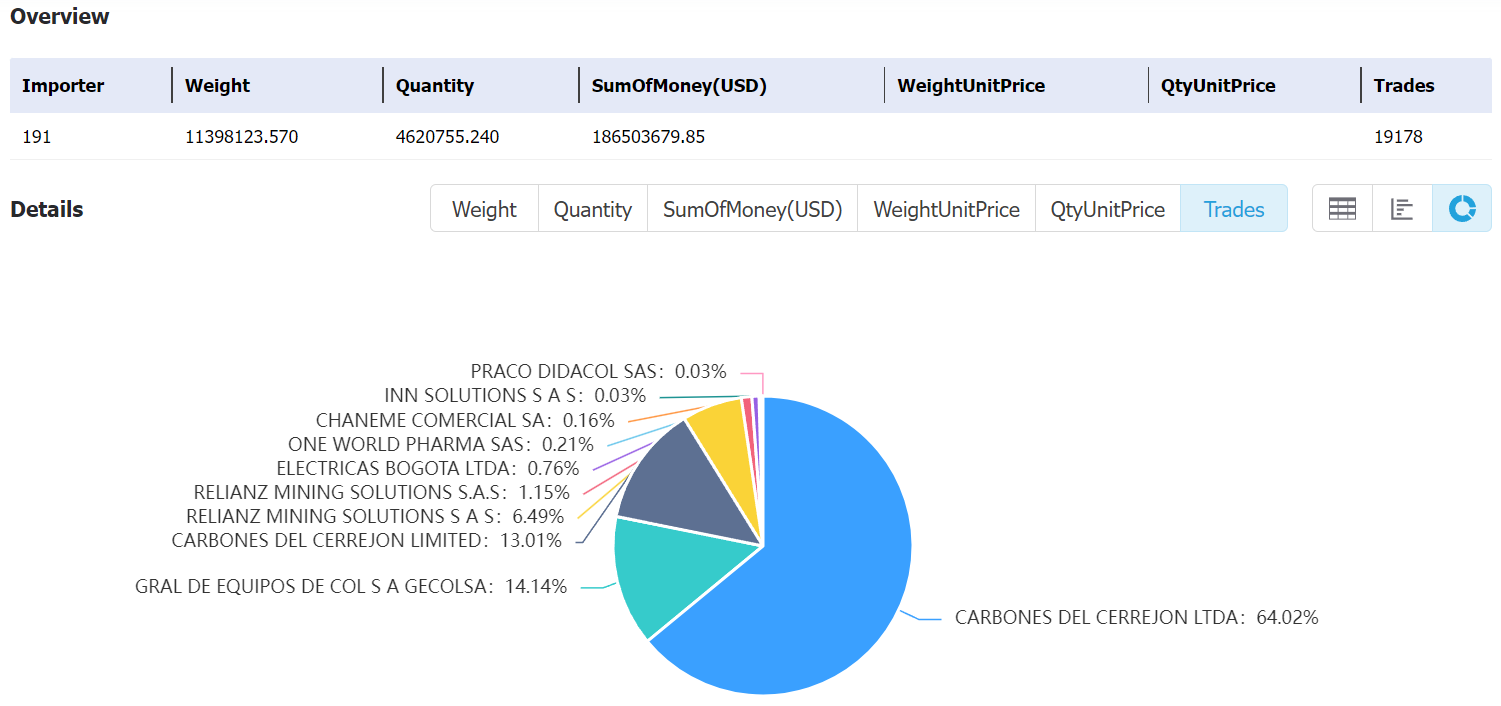
Task: Click the Quantity column header in Overview
Action: coord(435,86)
